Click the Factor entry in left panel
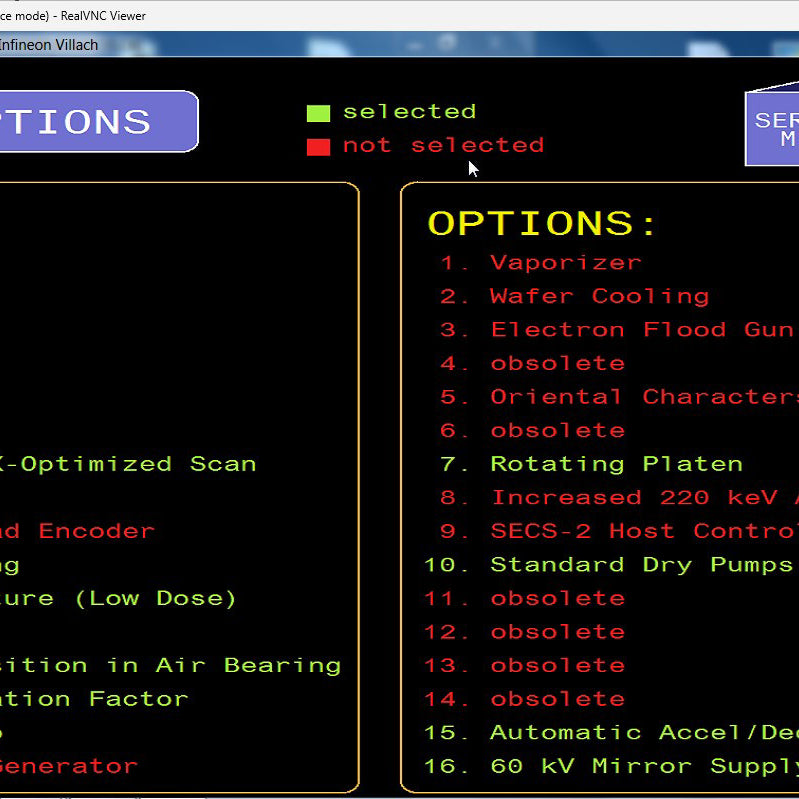799x799 pixels. (x=94, y=699)
